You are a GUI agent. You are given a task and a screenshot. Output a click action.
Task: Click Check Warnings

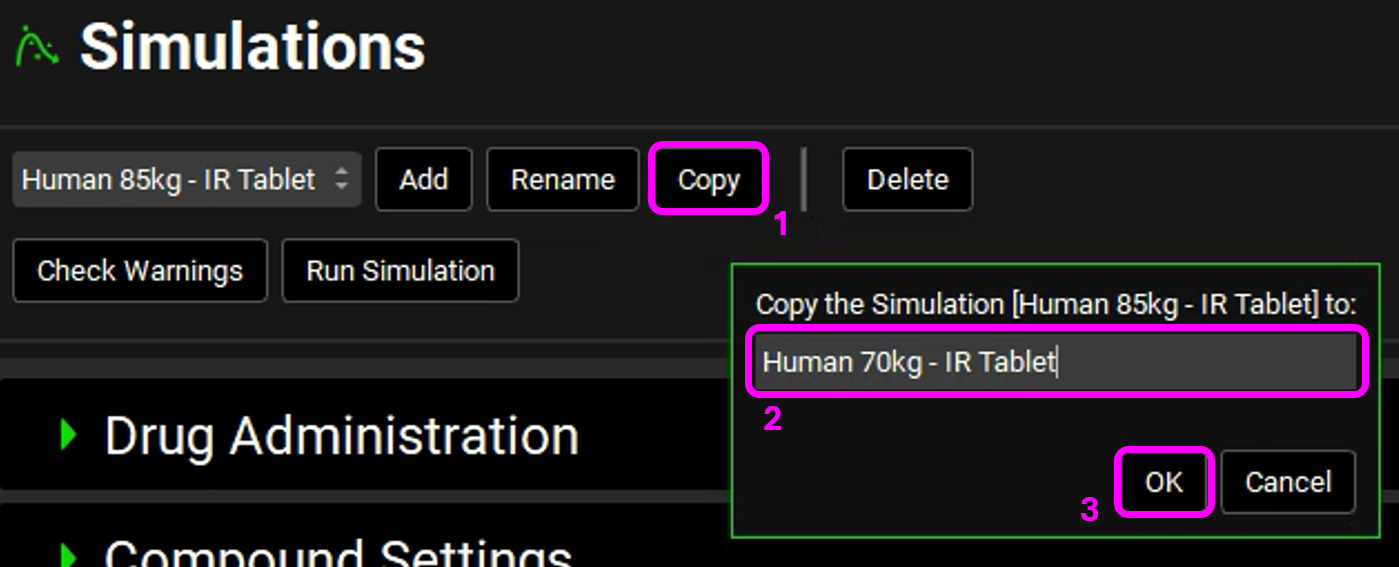tap(140, 271)
